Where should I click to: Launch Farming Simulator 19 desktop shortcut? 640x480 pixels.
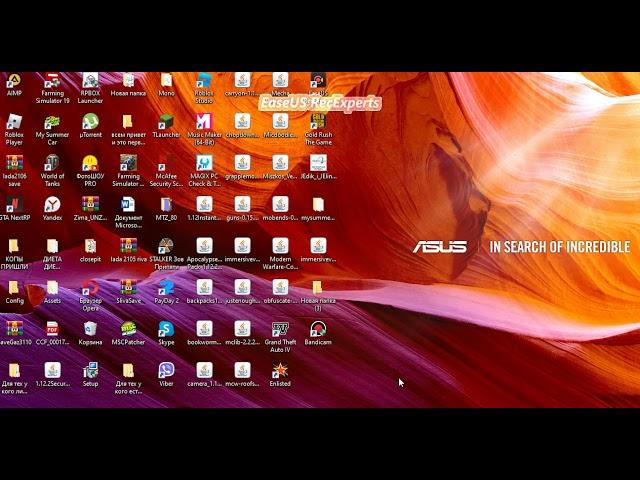coord(52,89)
